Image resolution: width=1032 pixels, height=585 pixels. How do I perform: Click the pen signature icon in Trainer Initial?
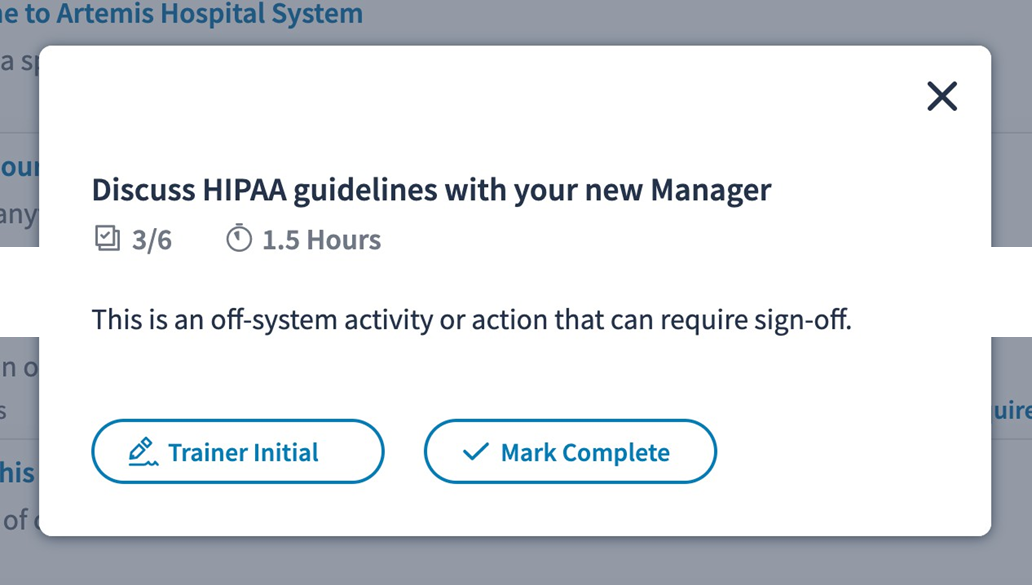click(144, 452)
